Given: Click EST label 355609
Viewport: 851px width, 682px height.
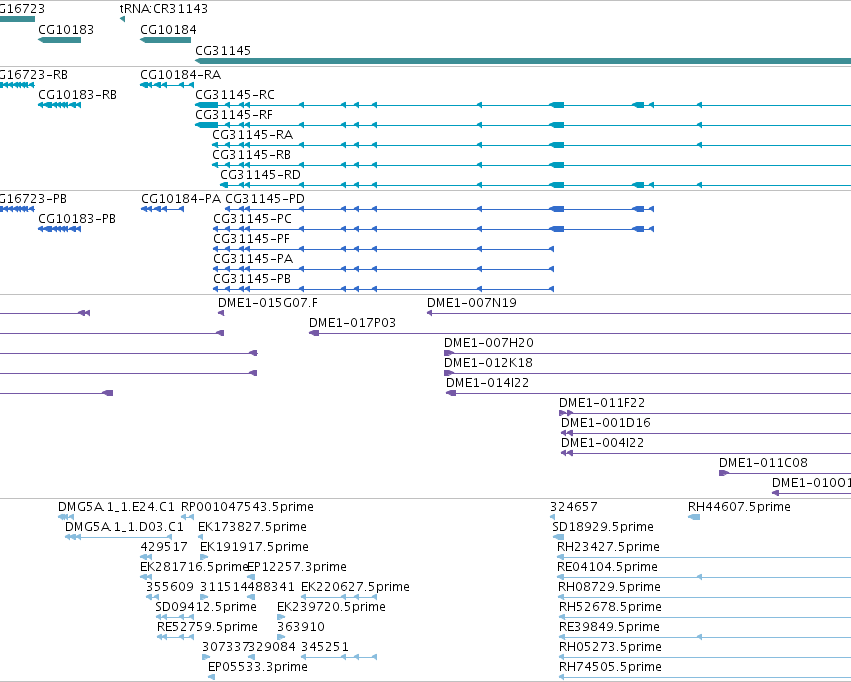Looking at the screenshot, I should pyautogui.click(x=170, y=587).
